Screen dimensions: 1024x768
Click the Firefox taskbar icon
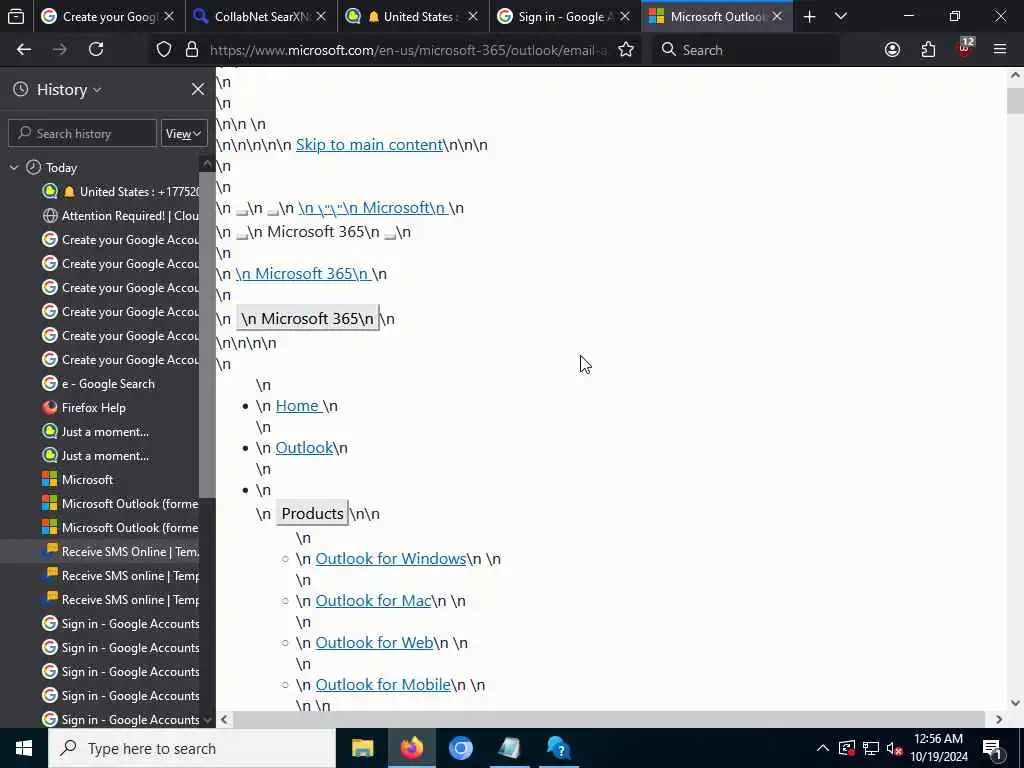pos(411,748)
